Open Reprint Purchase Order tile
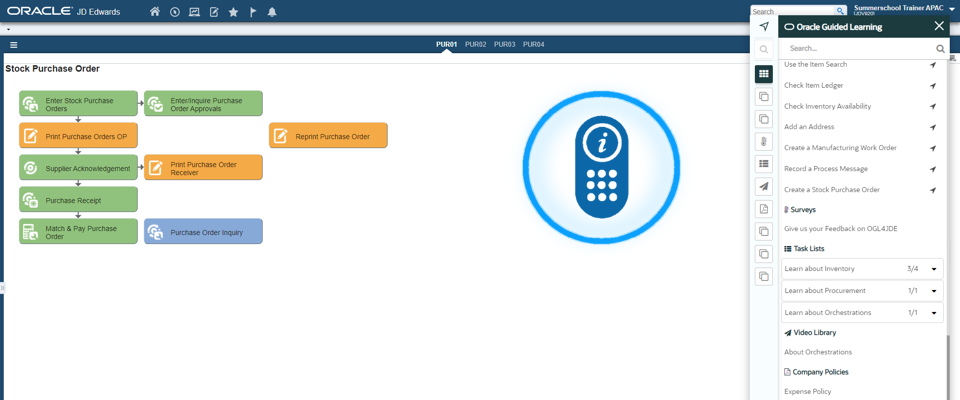This screenshot has width=960, height=400. point(328,135)
